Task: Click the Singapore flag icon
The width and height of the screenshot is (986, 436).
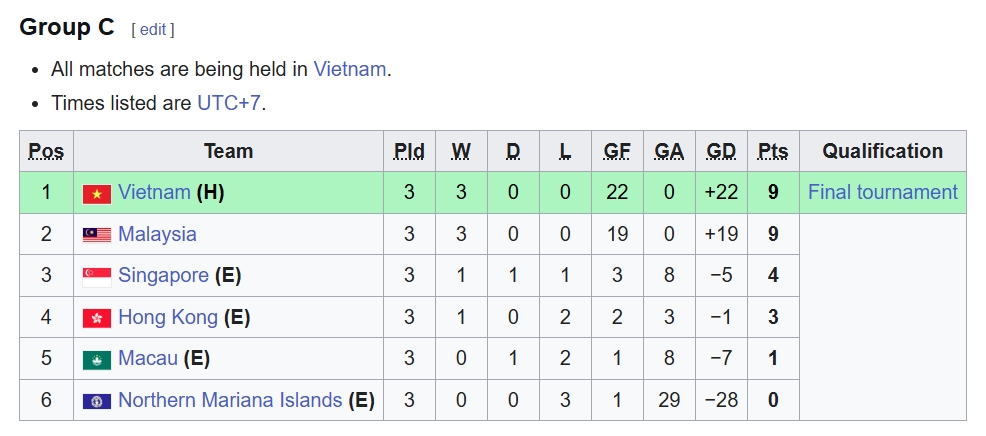Action: point(97,276)
